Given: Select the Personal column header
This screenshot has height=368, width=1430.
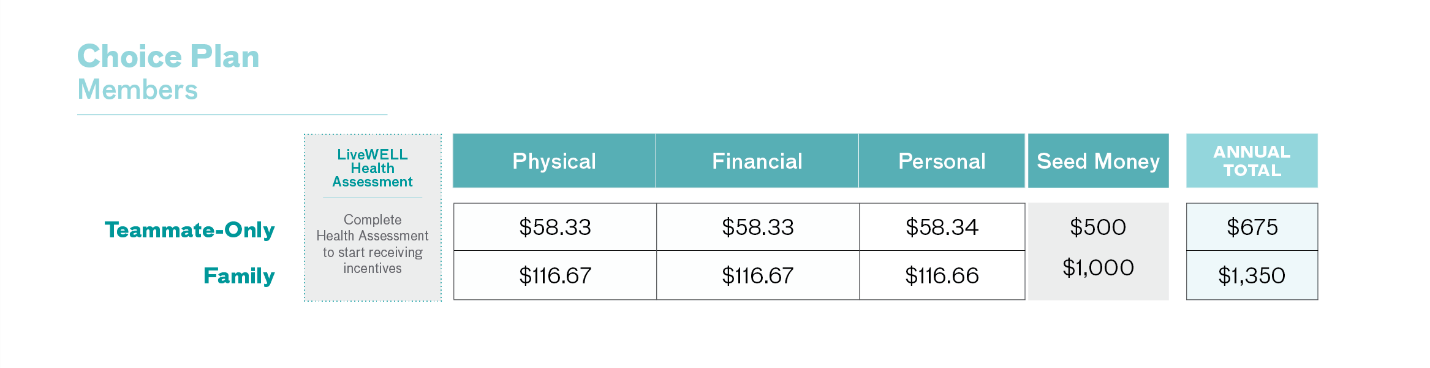Looking at the screenshot, I should (x=942, y=161).
